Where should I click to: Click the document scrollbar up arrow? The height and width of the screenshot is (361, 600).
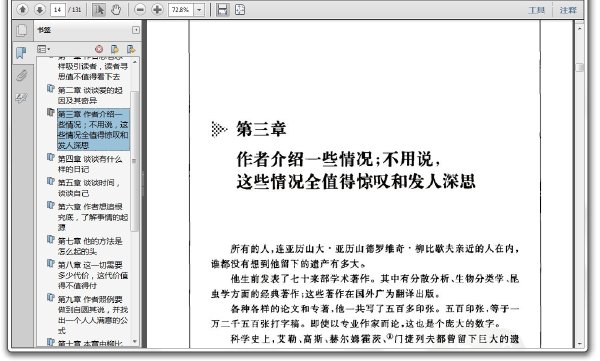click(580, 28)
